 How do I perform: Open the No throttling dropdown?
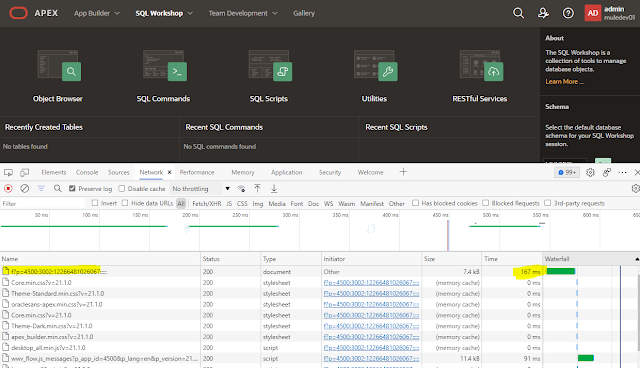(x=201, y=188)
